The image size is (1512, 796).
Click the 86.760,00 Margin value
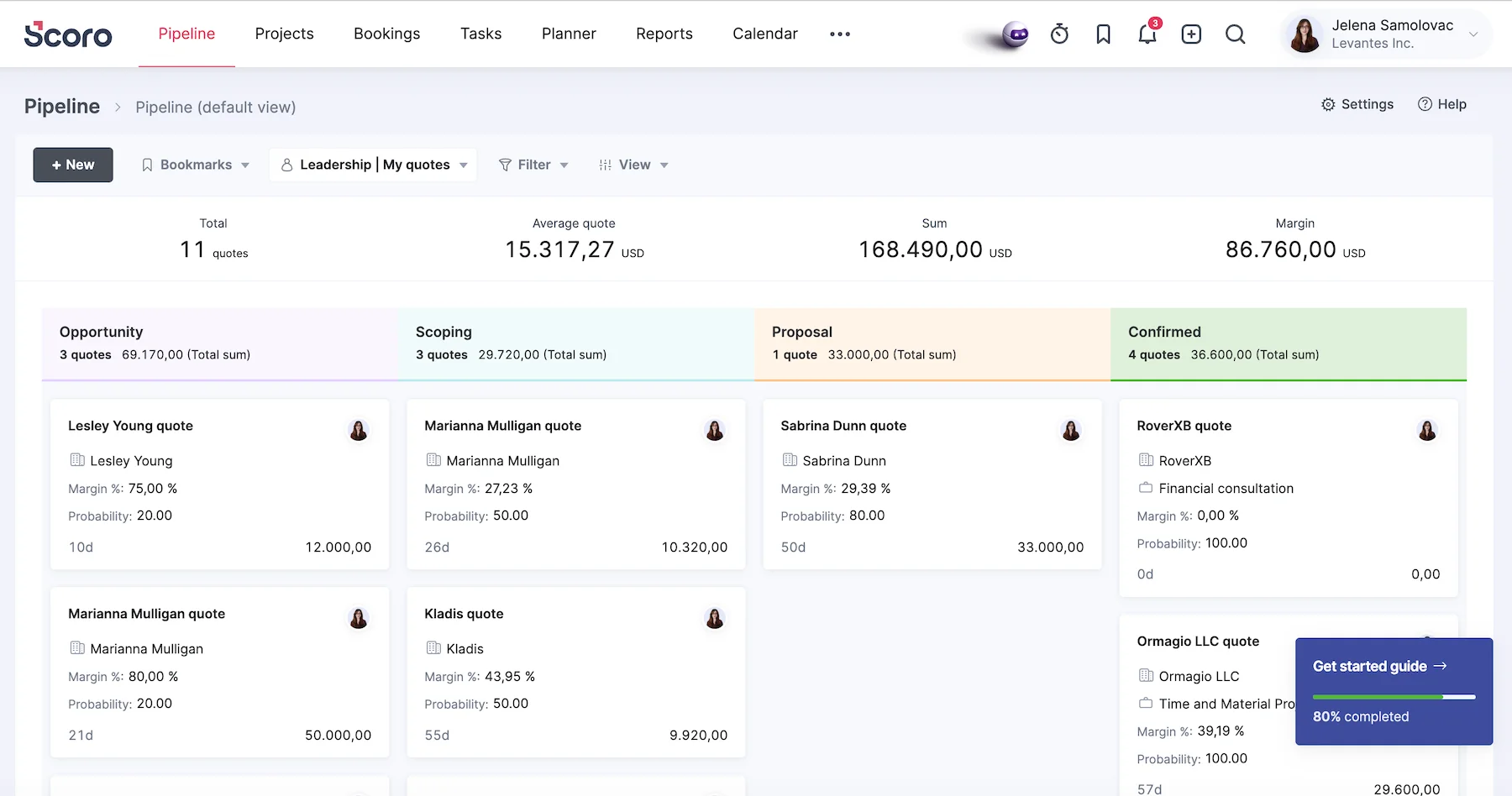pyautogui.click(x=1281, y=249)
